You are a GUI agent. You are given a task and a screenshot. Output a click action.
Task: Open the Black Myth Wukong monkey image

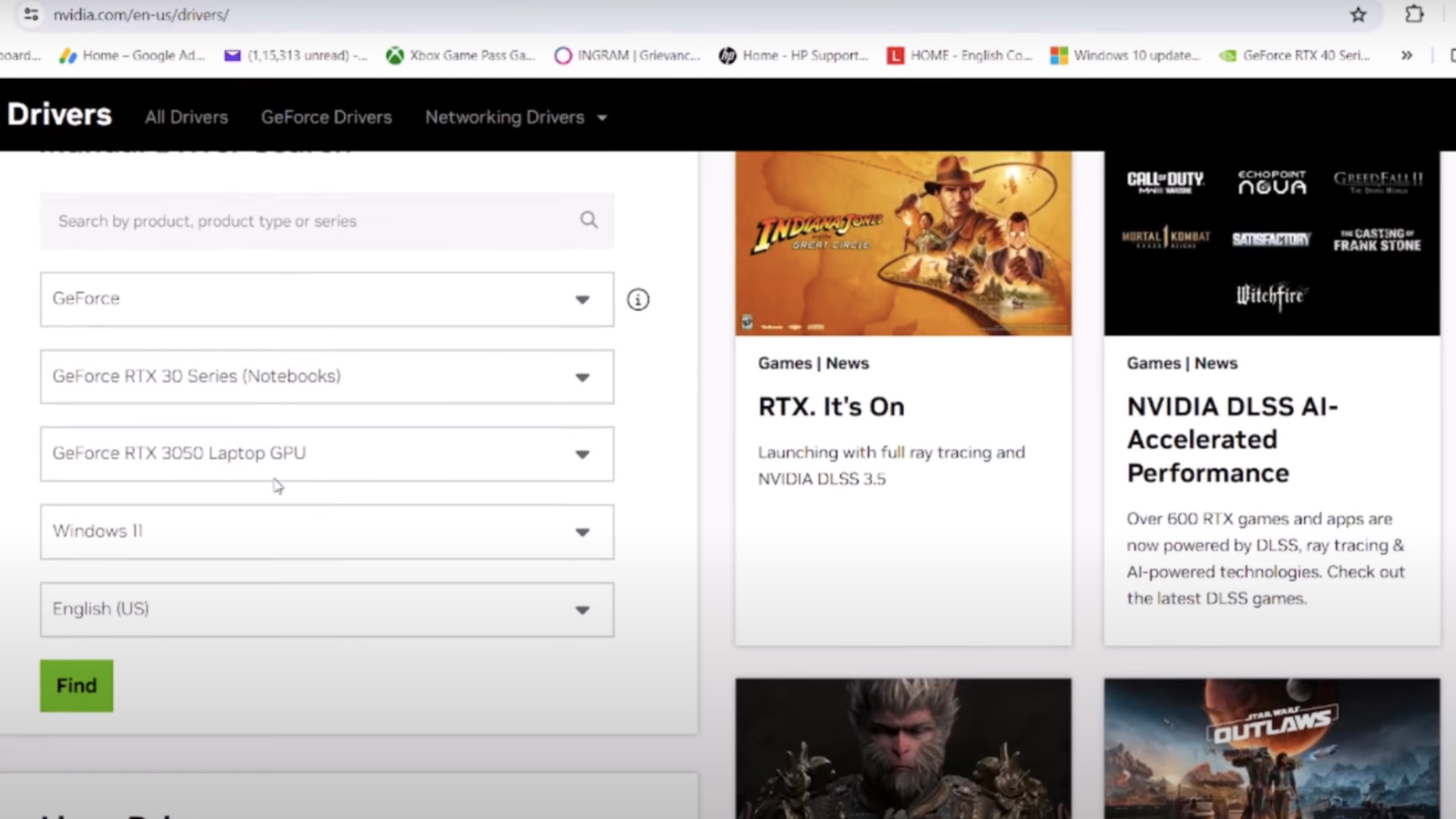[x=903, y=748]
